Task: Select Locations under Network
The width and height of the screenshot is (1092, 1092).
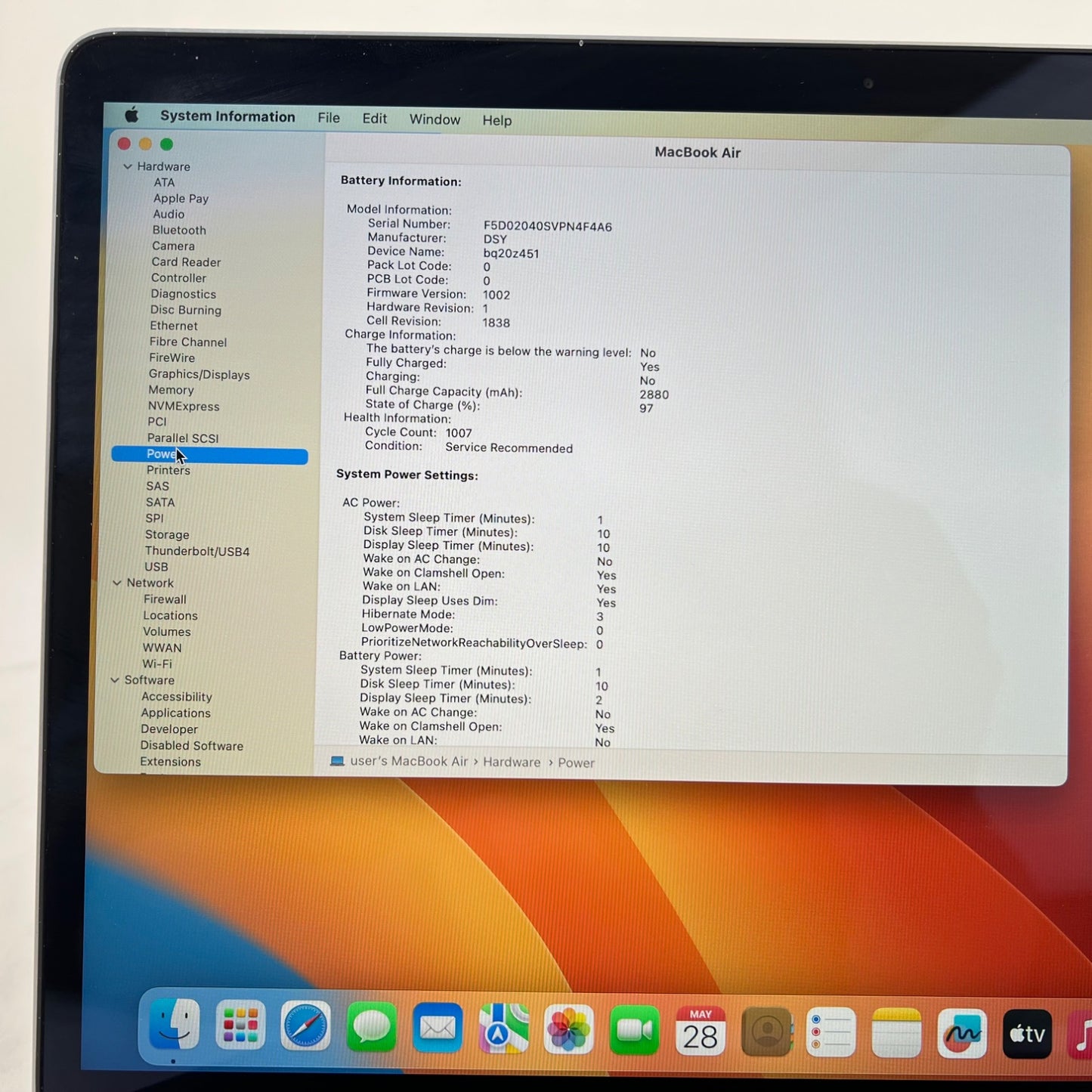Action: (x=170, y=615)
